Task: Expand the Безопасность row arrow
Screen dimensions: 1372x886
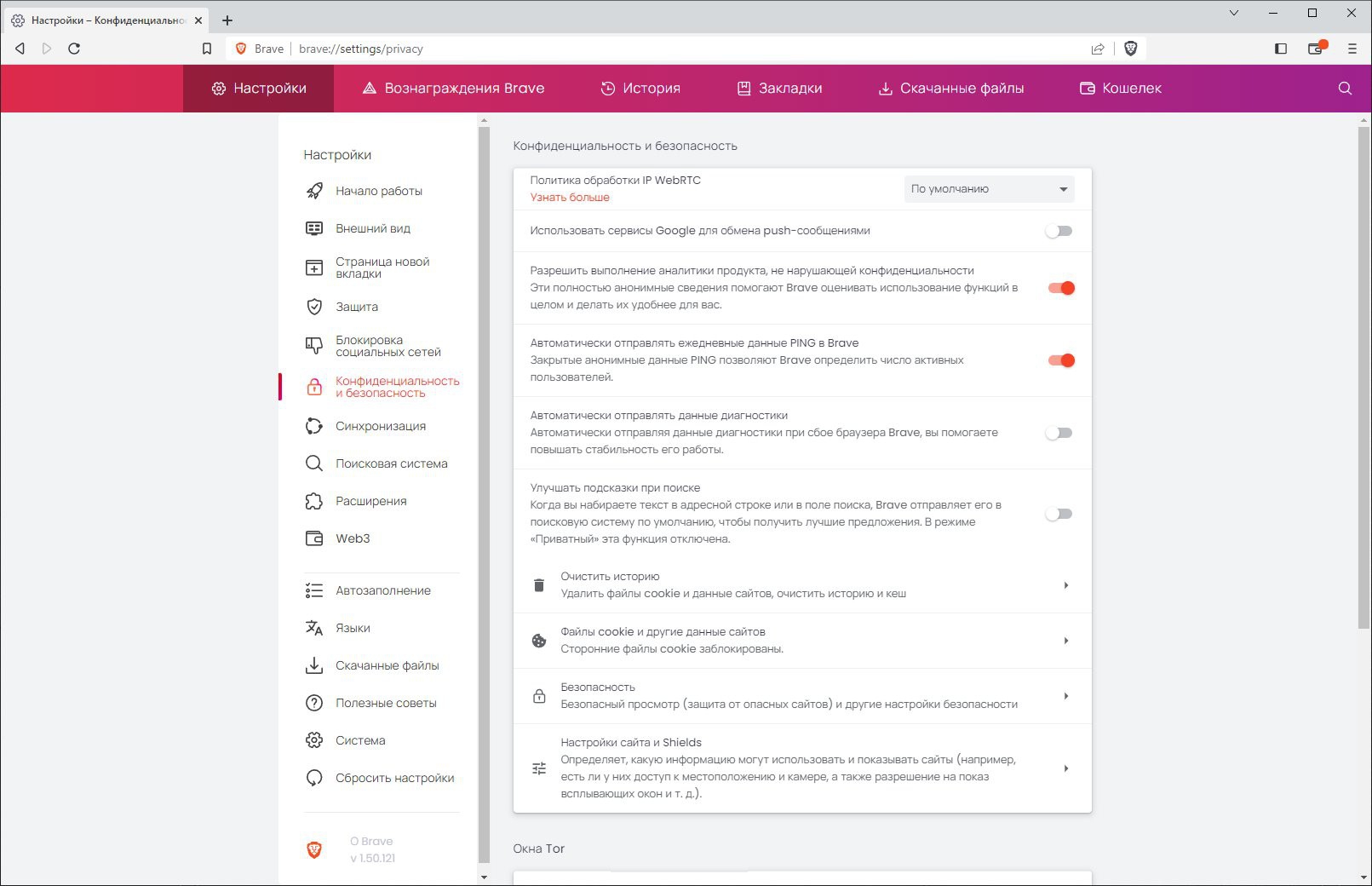Action: 1065,696
